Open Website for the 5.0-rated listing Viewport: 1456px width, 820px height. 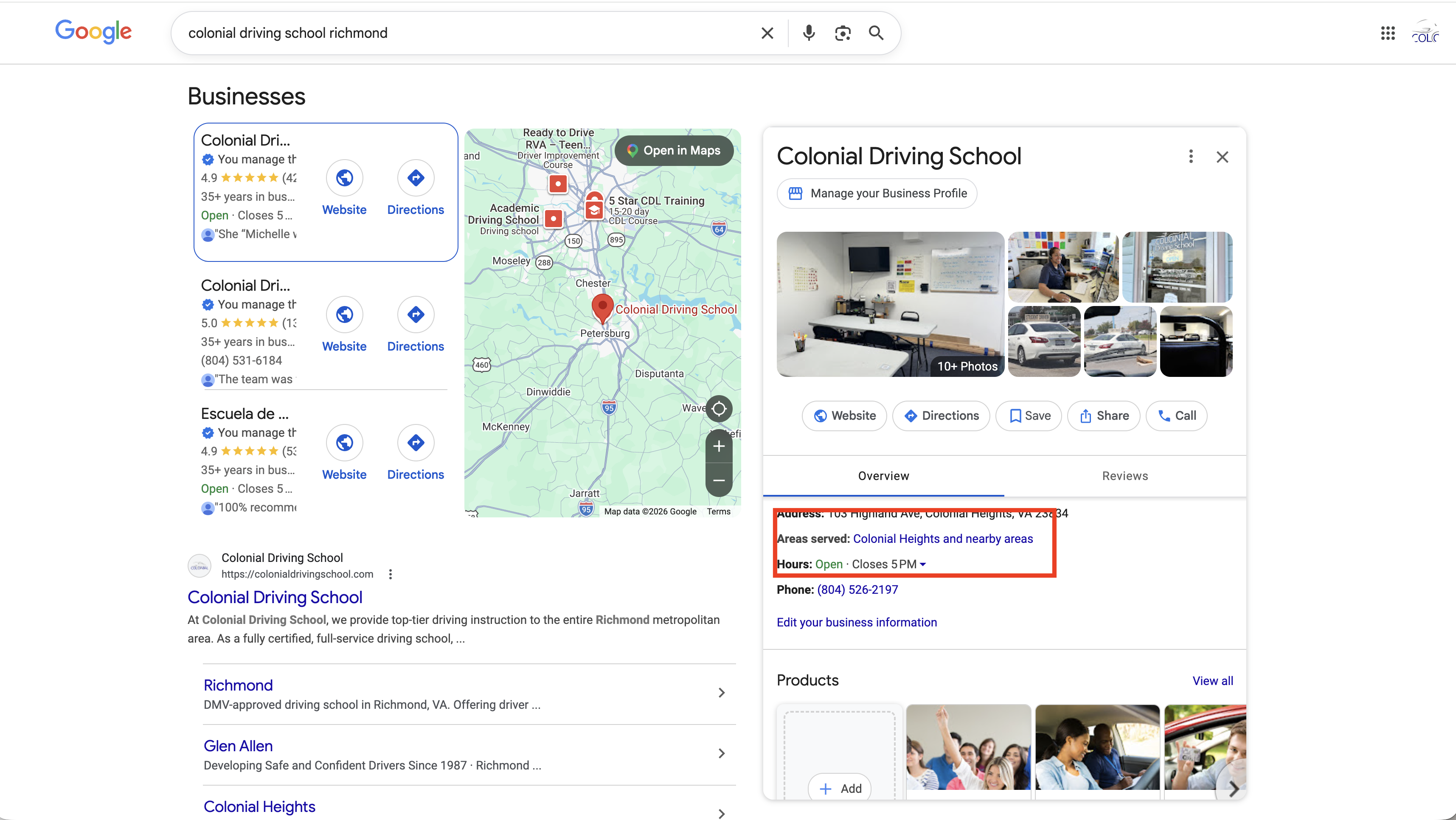[344, 326]
